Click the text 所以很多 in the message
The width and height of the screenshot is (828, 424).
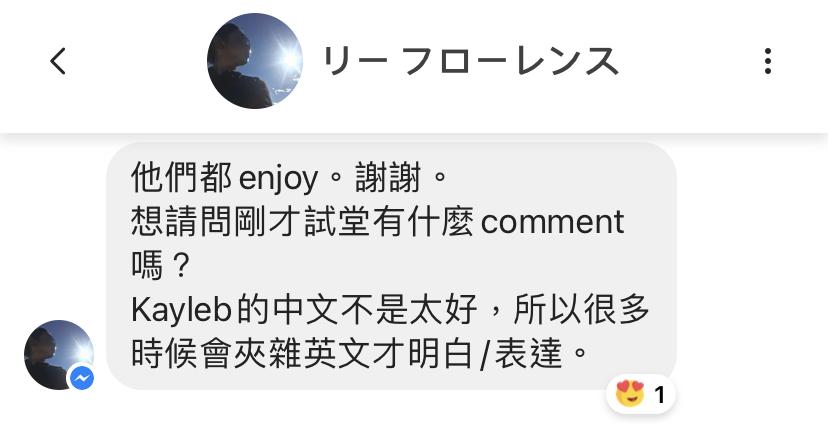(581, 310)
